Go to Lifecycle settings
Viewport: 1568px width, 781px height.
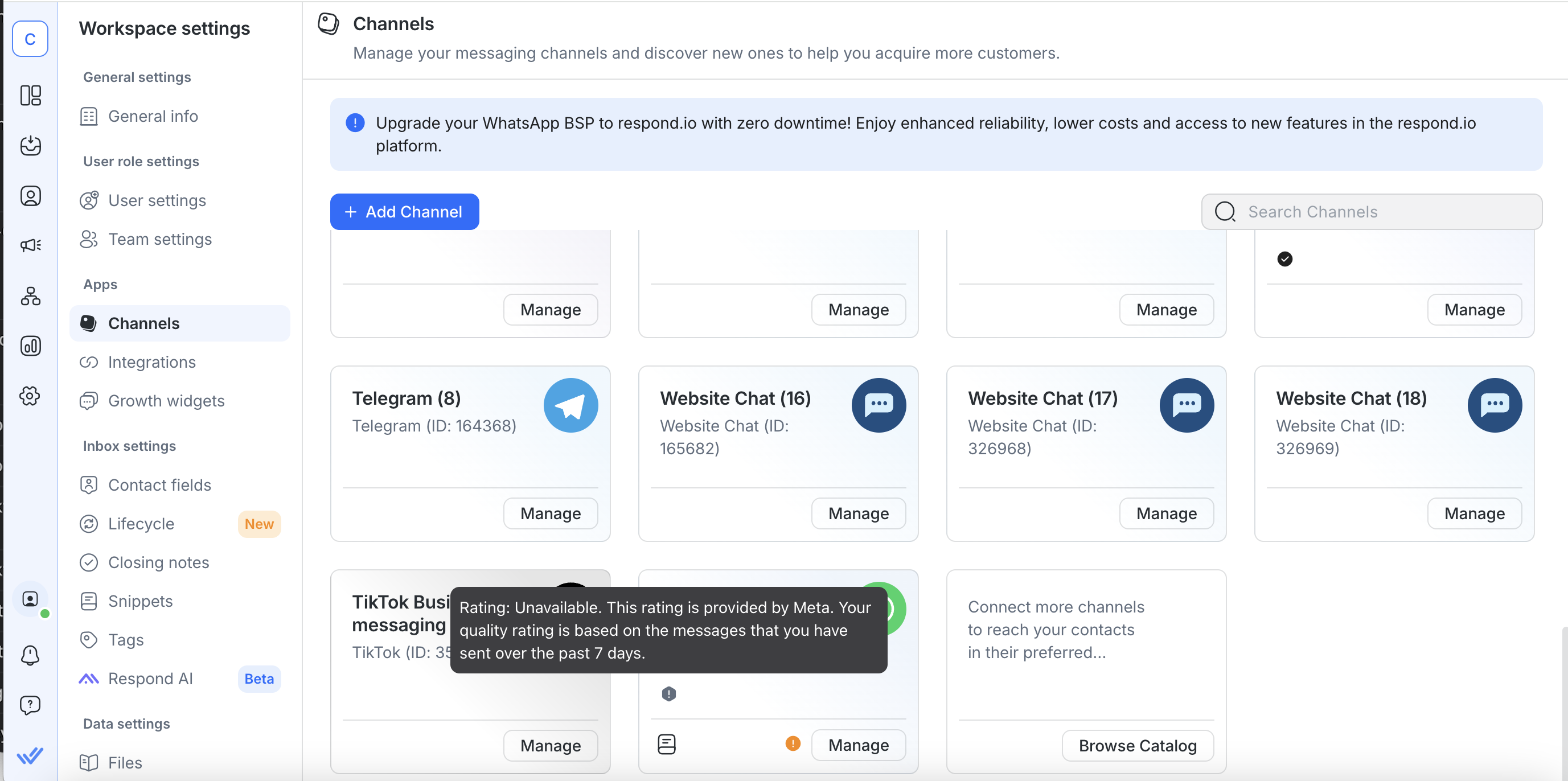(x=141, y=524)
